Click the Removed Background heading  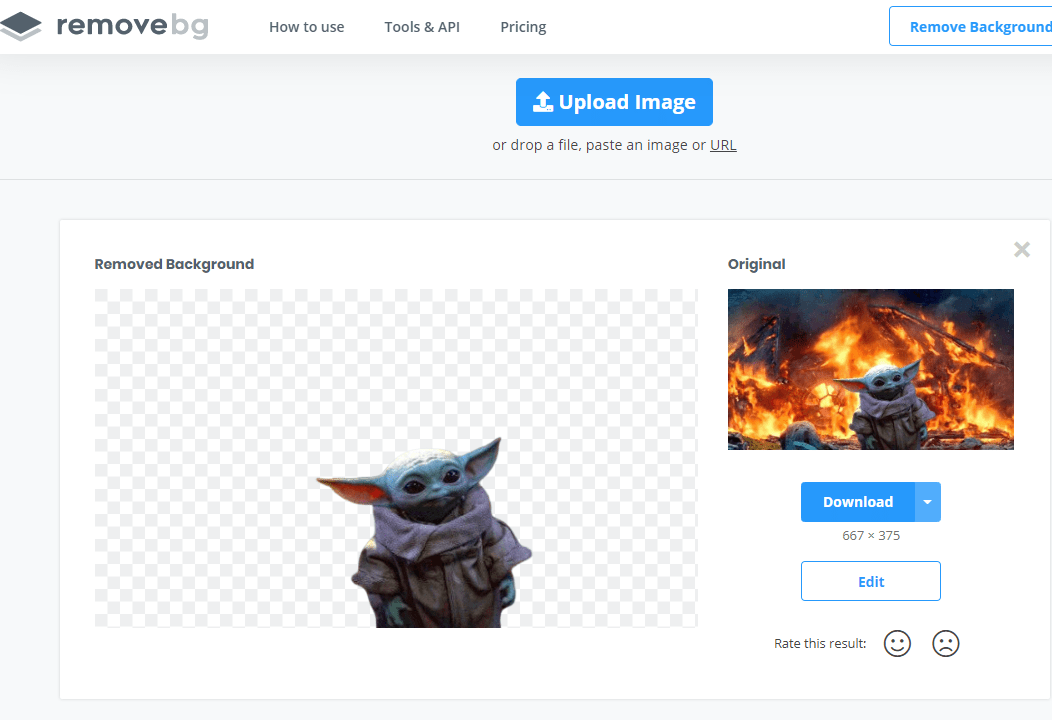tap(174, 264)
